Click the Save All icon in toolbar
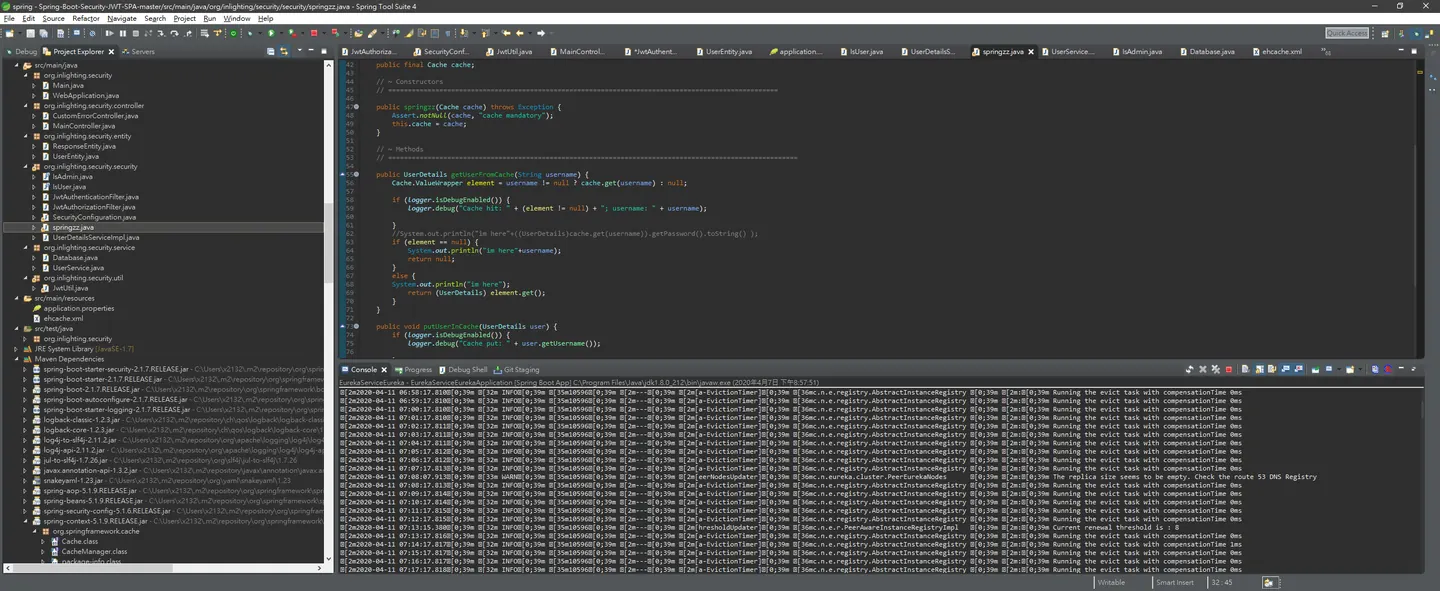 [x=44, y=33]
